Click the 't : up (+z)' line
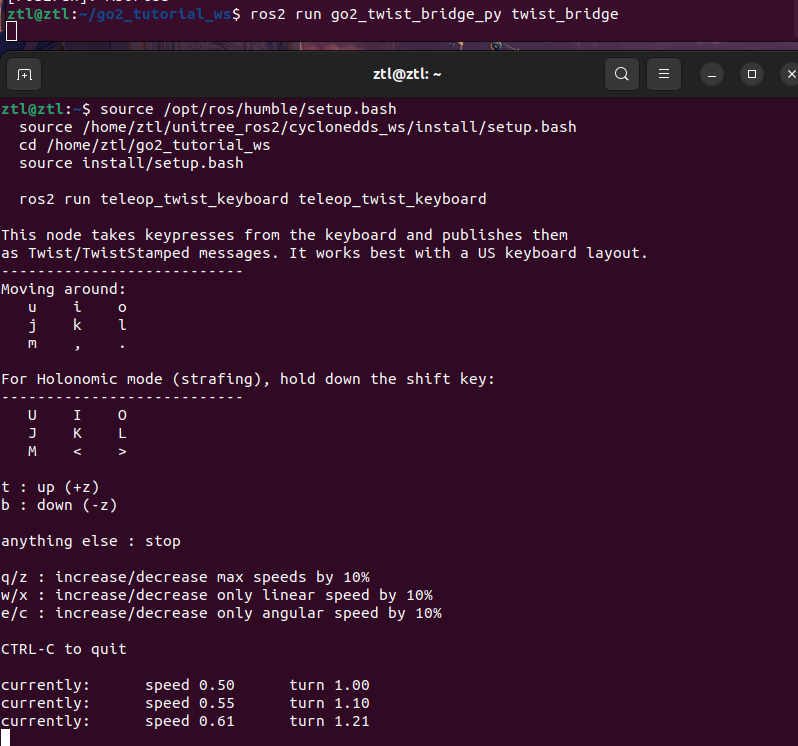 point(50,487)
